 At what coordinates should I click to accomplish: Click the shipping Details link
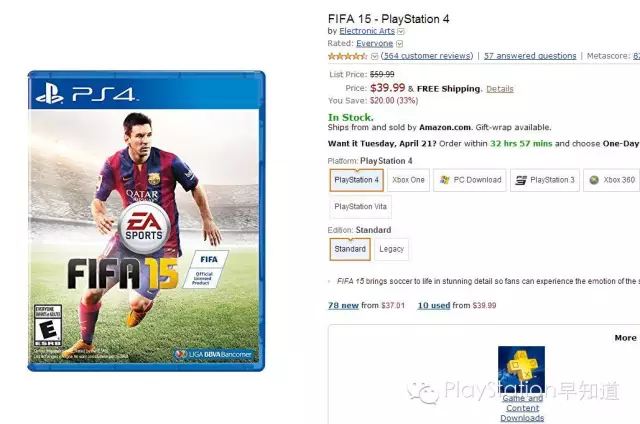pos(500,89)
